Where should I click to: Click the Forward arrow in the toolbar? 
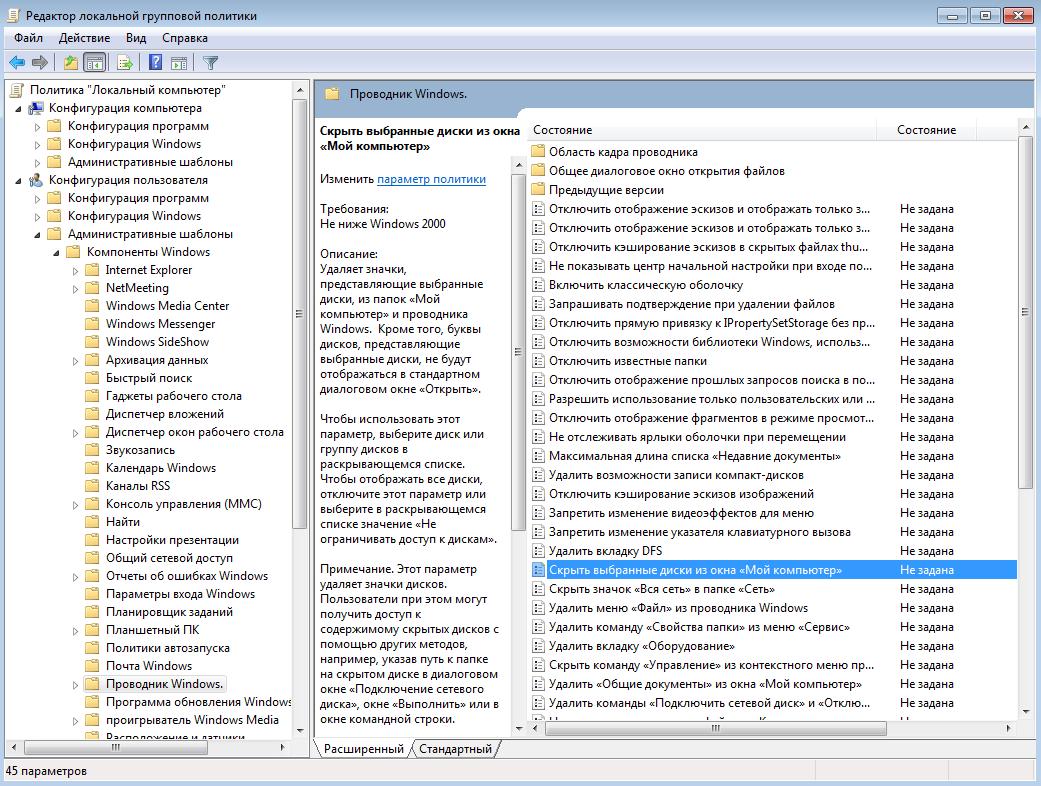[x=40, y=63]
